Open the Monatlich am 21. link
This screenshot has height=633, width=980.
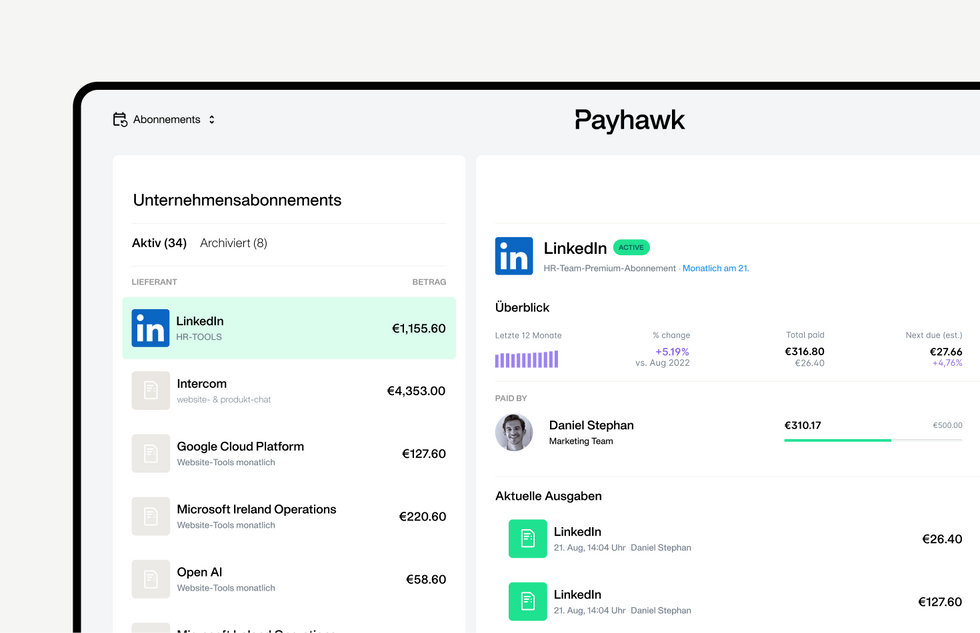(716, 268)
